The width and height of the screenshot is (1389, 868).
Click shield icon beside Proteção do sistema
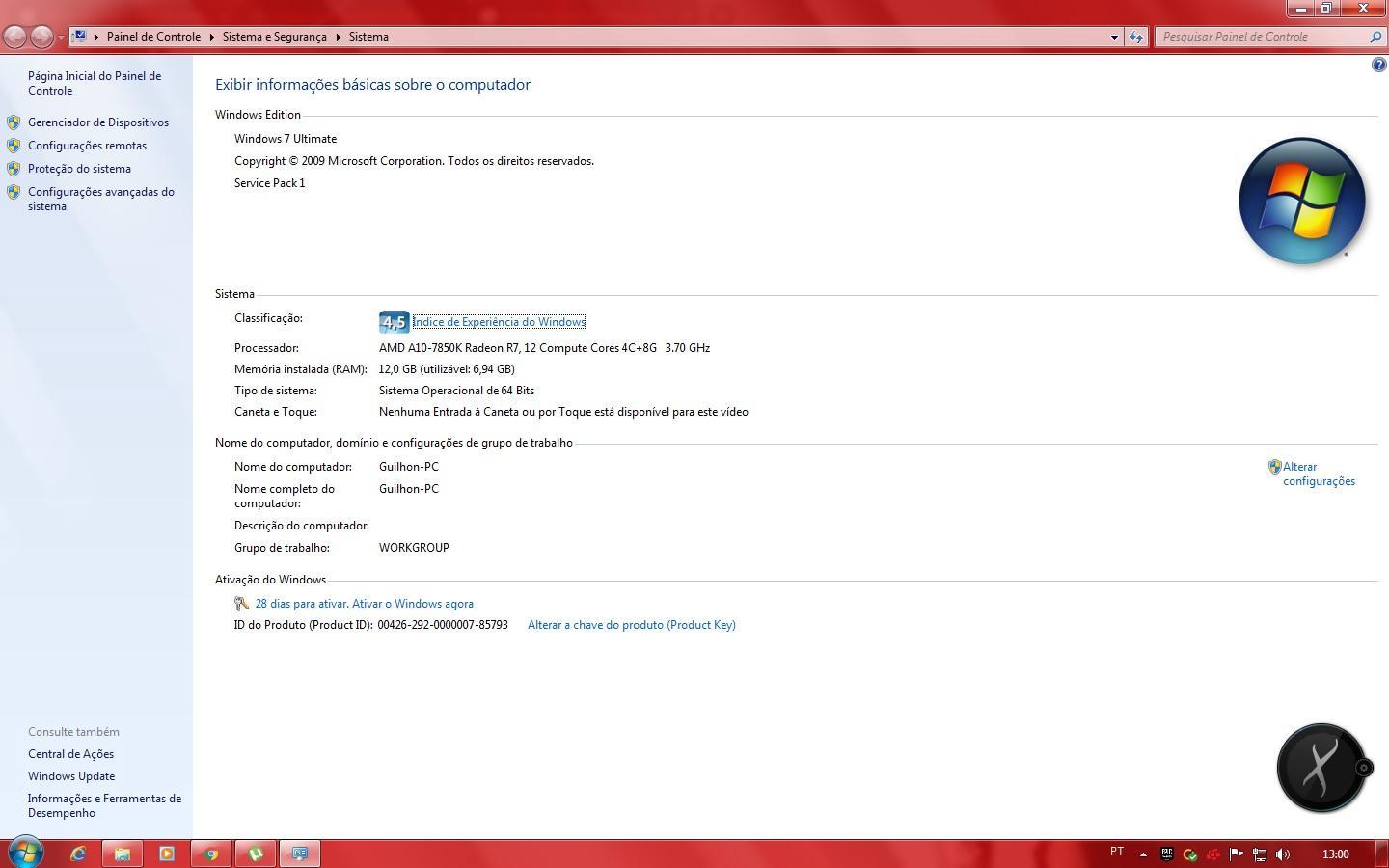click(14, 169)
